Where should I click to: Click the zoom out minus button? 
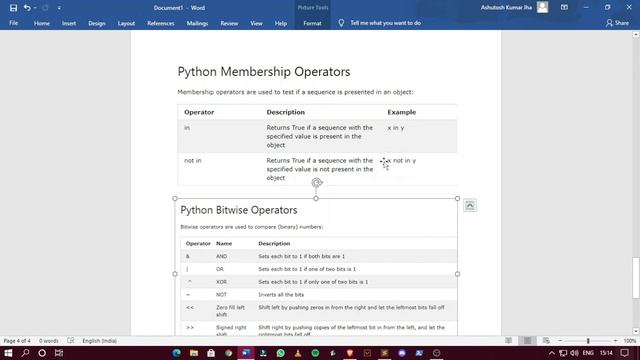coord(560,340)
